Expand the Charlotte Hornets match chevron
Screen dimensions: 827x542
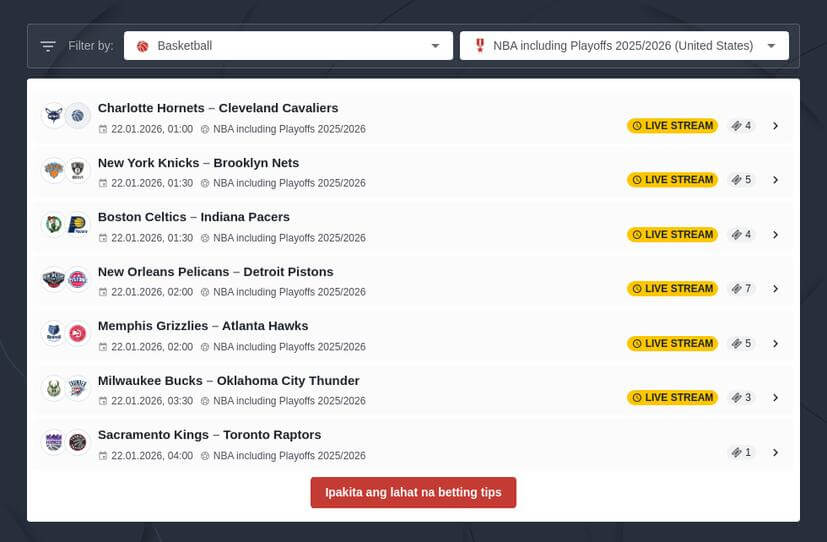click(775, 126)
